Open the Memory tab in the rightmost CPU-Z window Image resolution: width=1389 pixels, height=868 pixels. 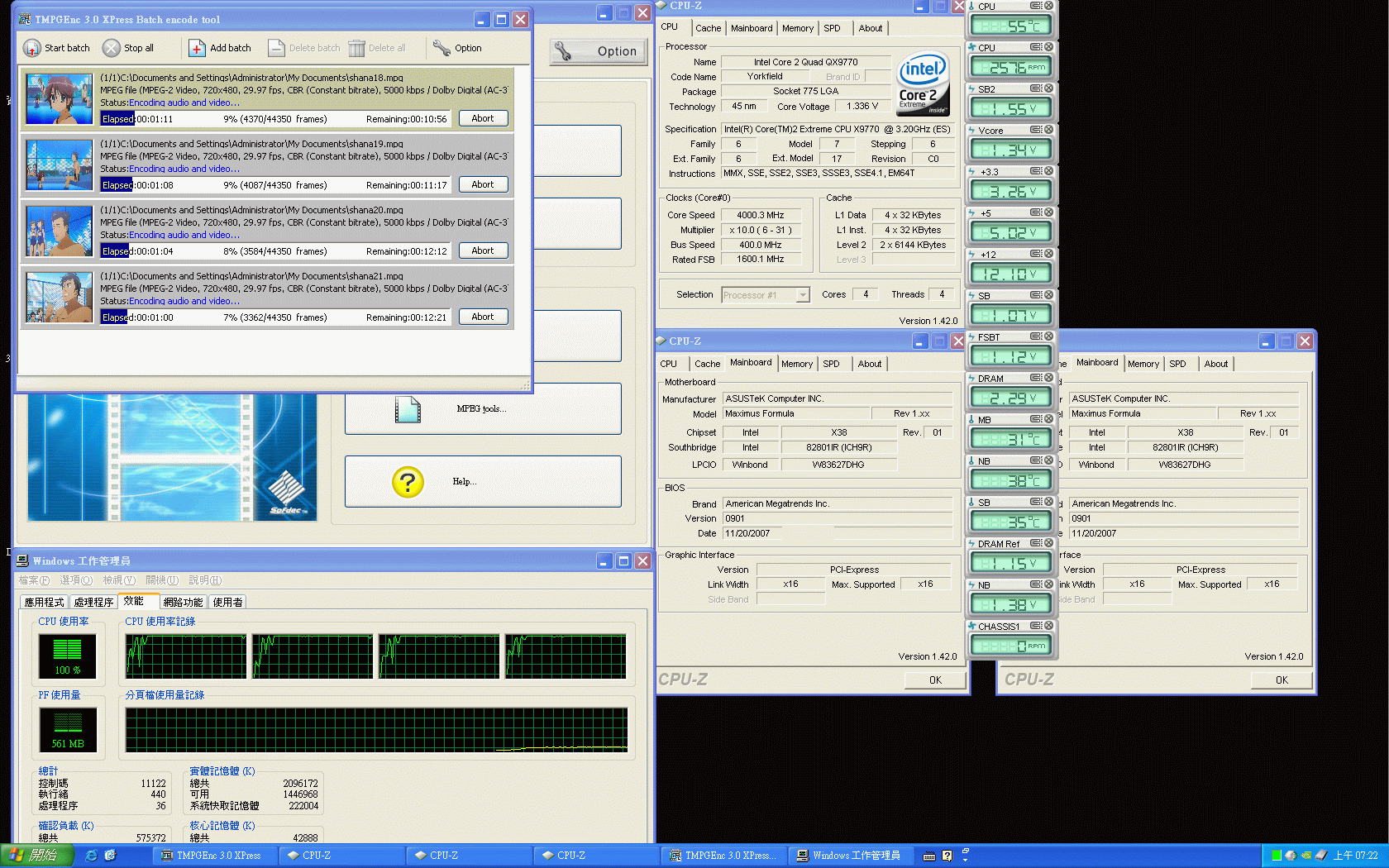click(1143, 364)
